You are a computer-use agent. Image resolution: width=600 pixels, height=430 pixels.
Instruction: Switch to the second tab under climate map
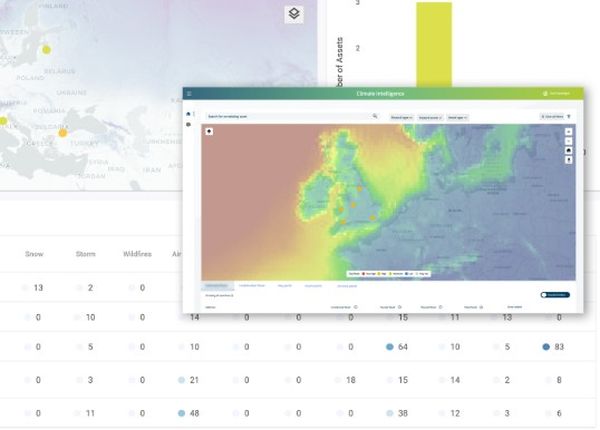252,286
